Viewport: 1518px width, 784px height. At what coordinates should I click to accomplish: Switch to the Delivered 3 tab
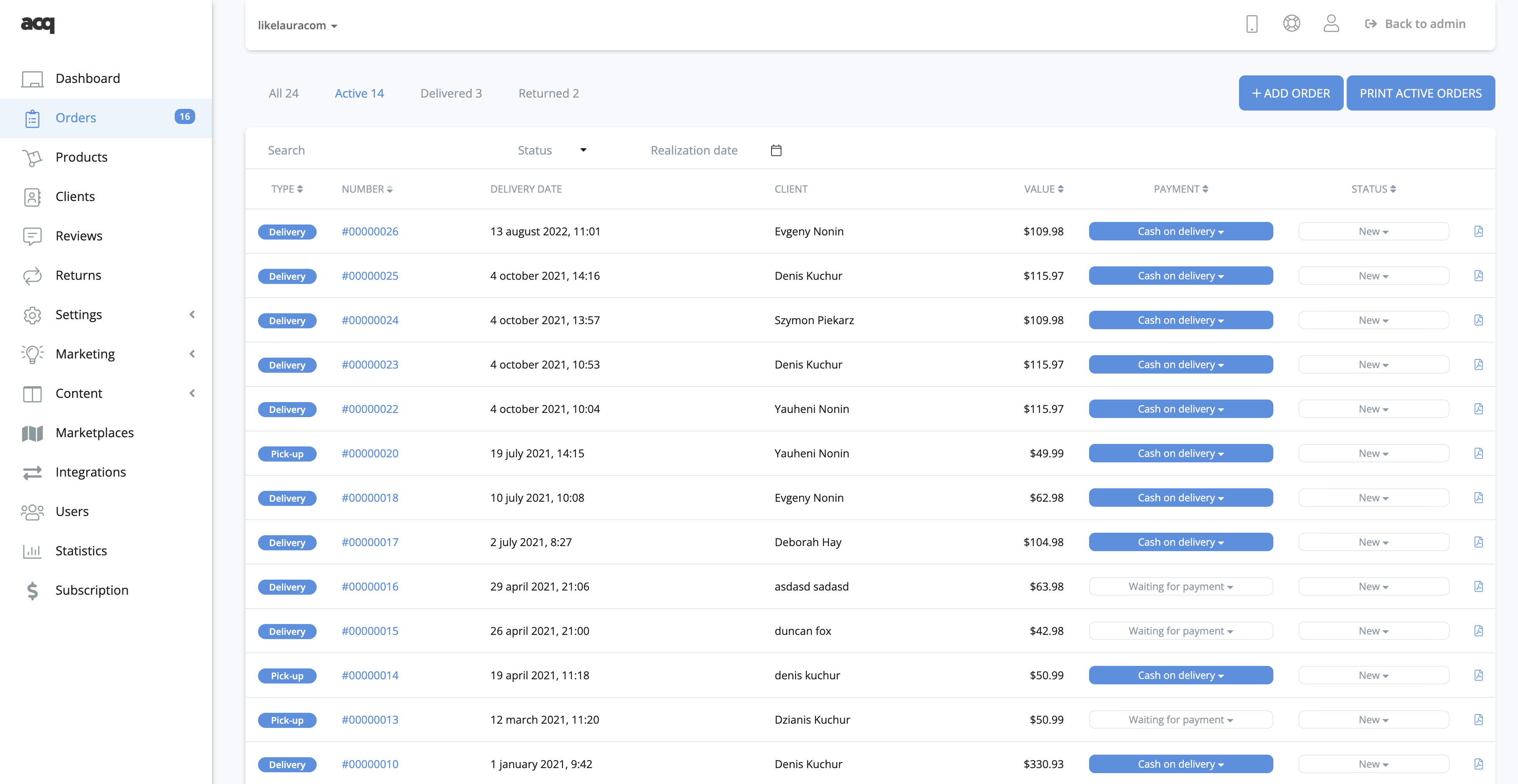(x=451, y=93)
